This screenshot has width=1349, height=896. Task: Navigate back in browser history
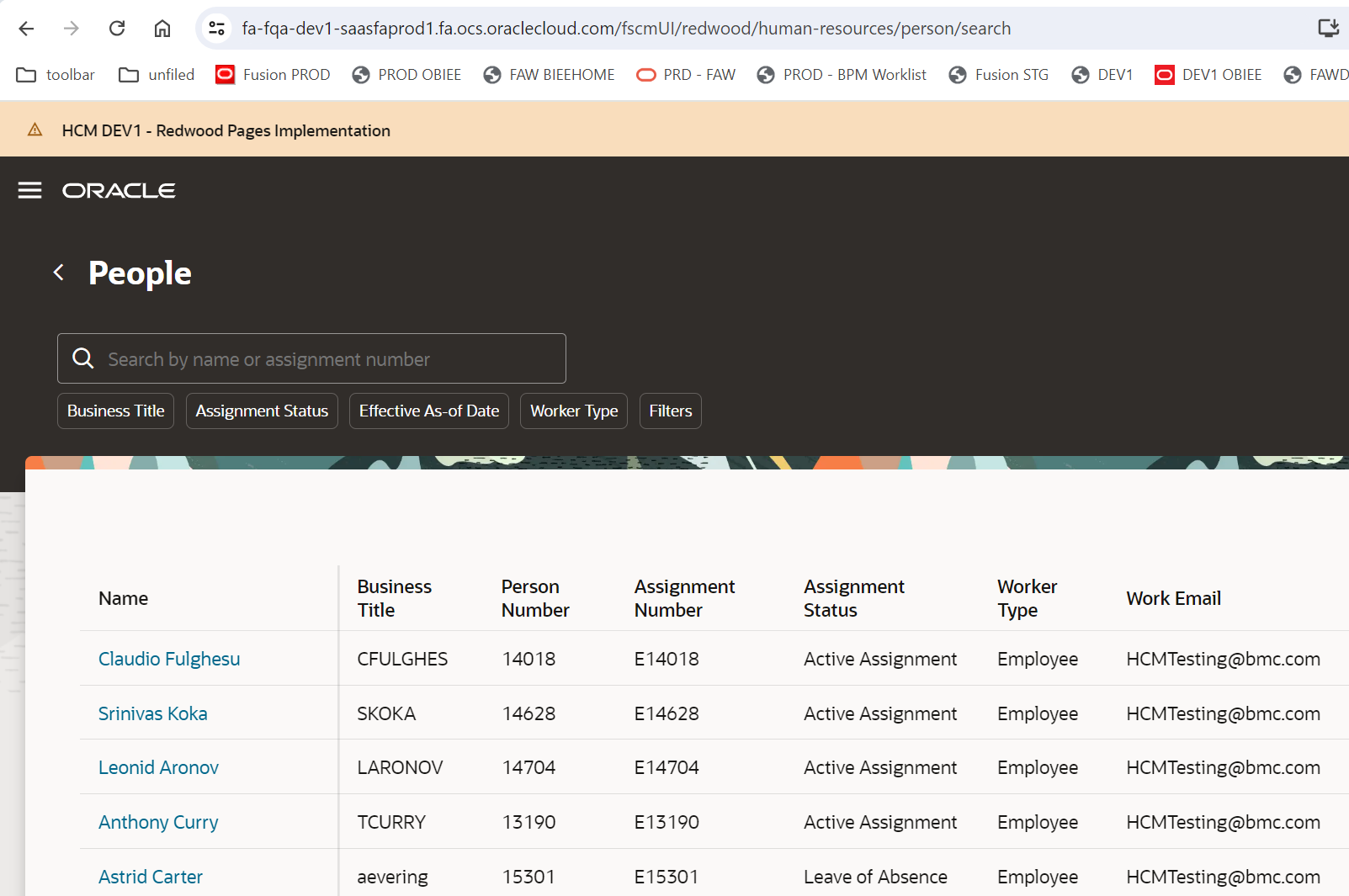(x=26, y=28)
